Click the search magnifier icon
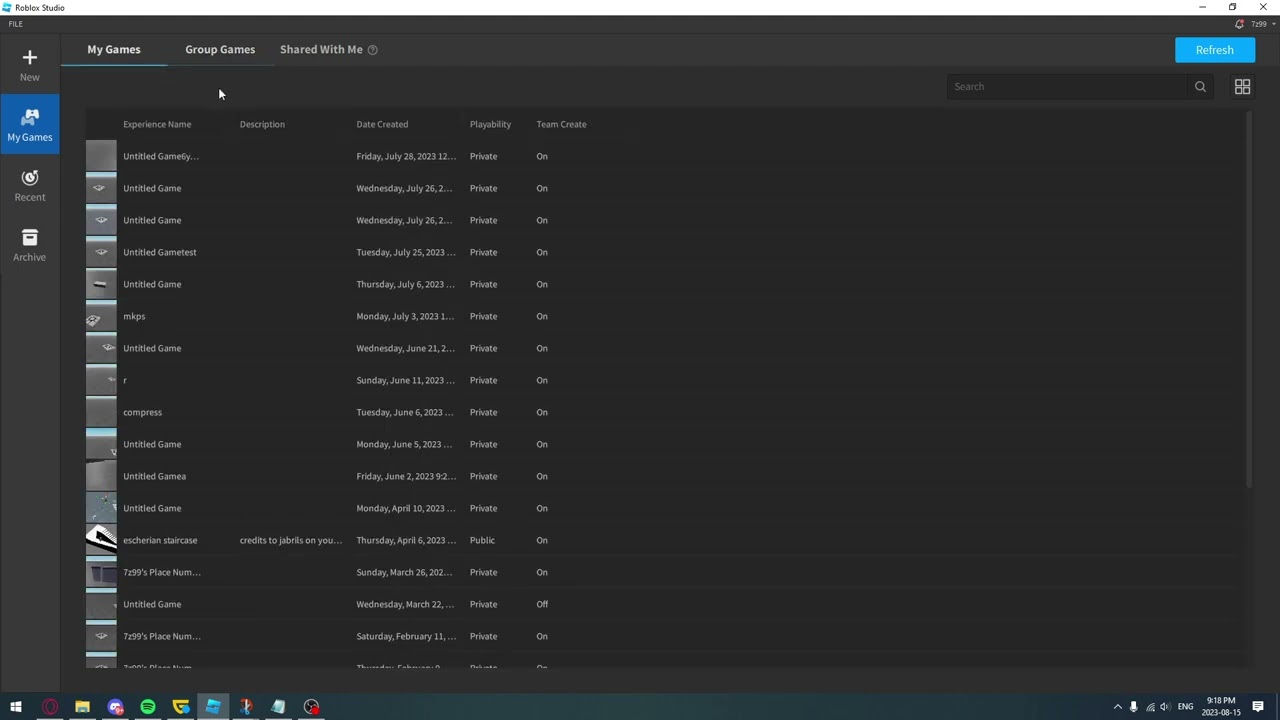1280x720 pixels. pyautogui.click(x=1200, y=87)
